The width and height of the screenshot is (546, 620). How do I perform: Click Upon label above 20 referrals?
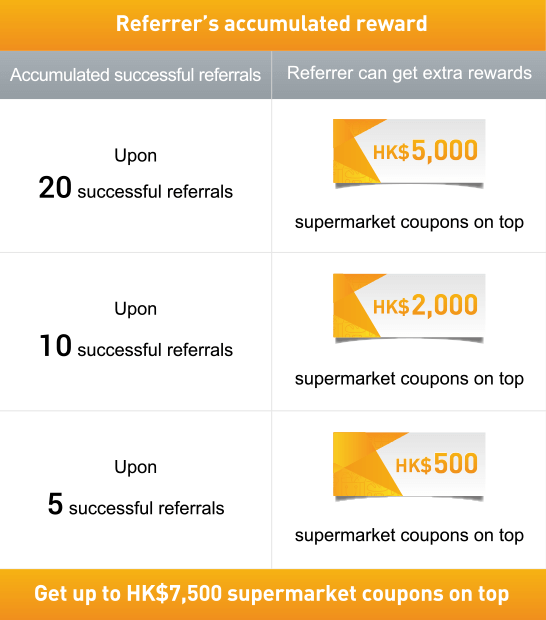pyautogui.click(x=136, y=156)
